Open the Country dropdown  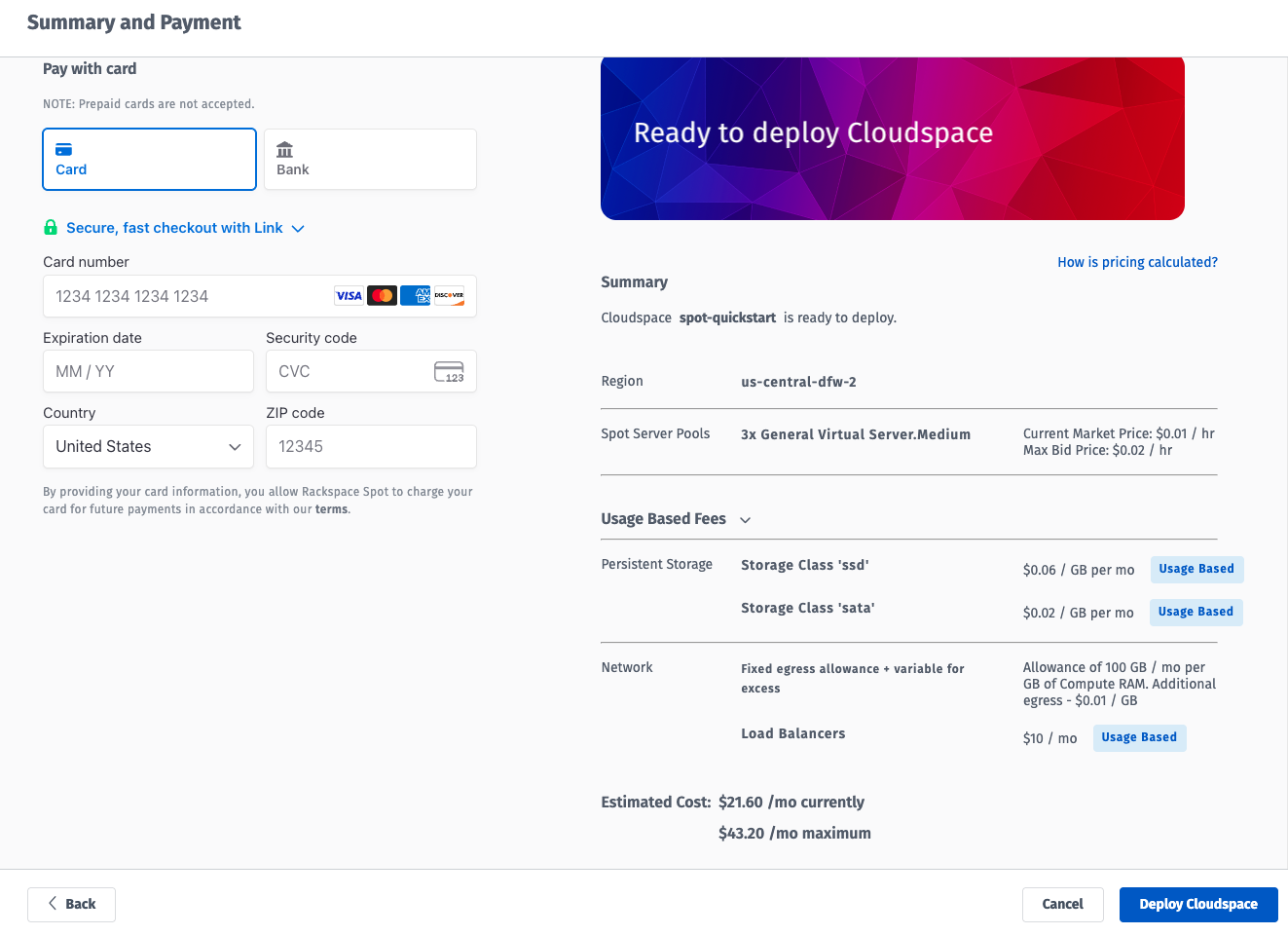coord(148,447)
